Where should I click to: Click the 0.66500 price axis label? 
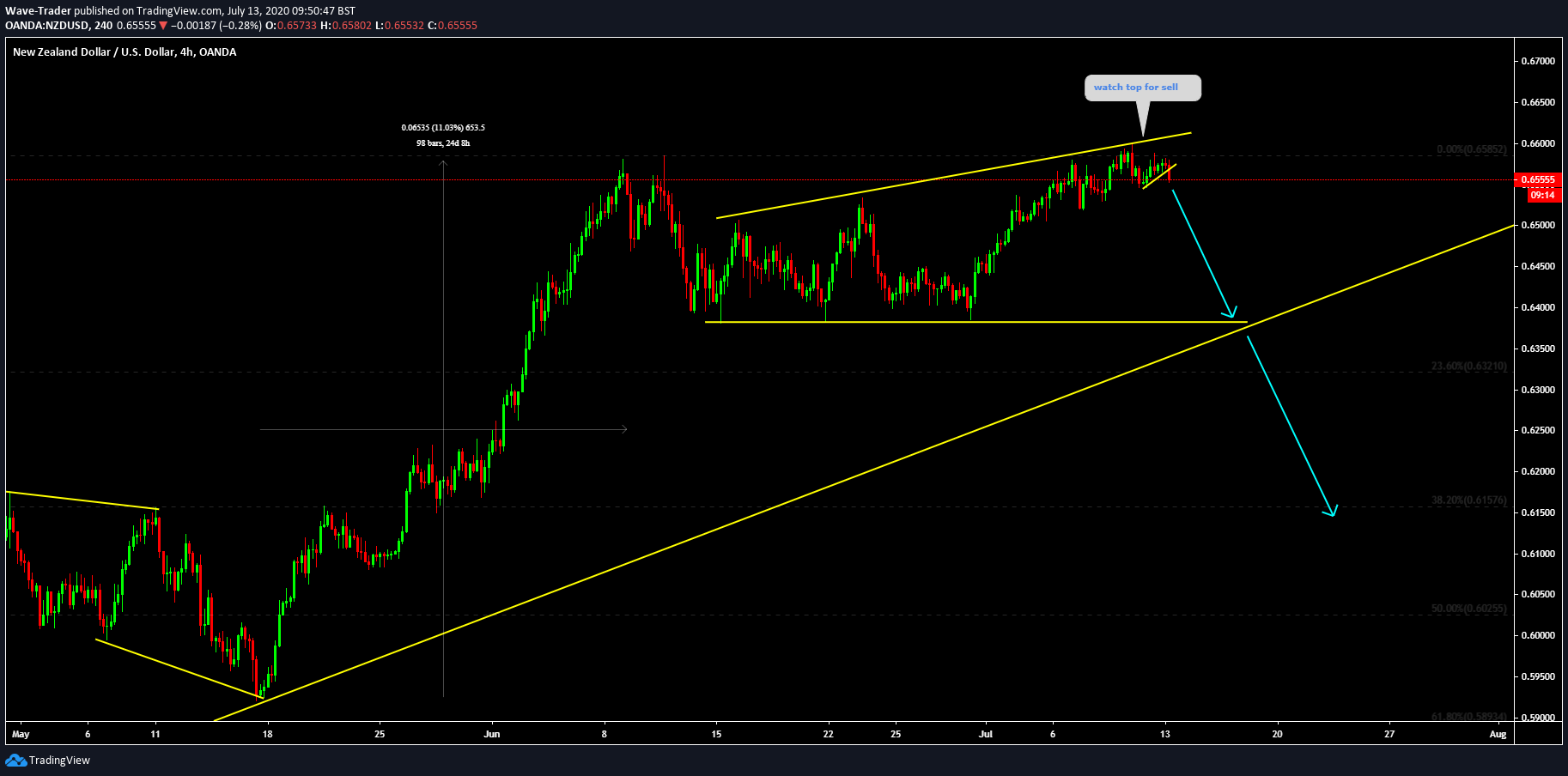pyautogui.click(x=1538, y=102)
